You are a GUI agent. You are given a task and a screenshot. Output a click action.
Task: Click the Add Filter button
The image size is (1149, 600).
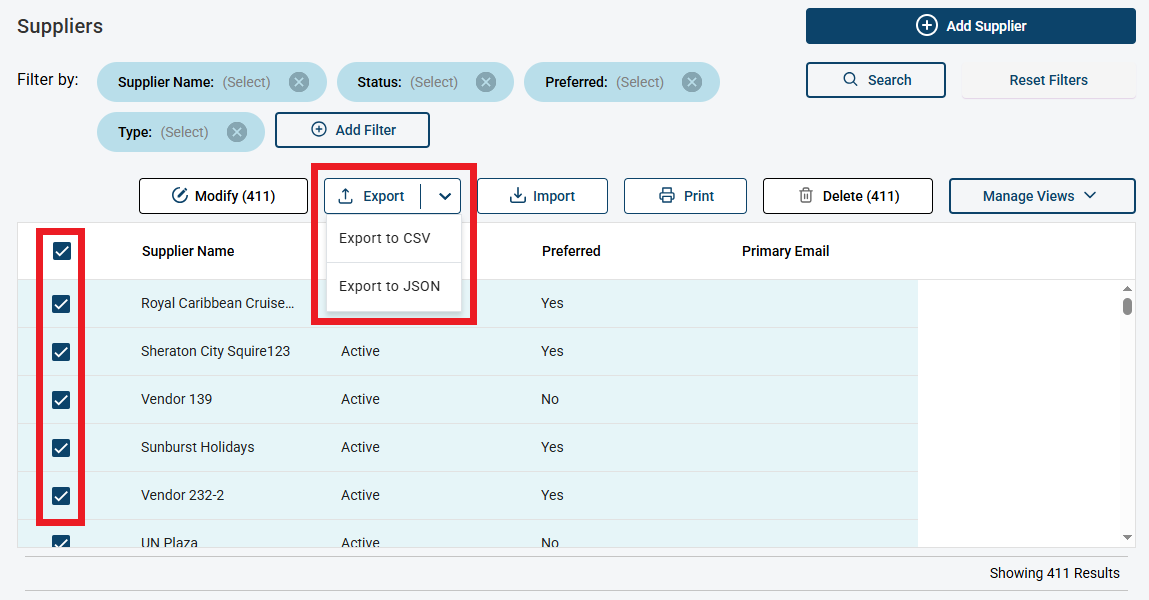click(x=352, y=130)
